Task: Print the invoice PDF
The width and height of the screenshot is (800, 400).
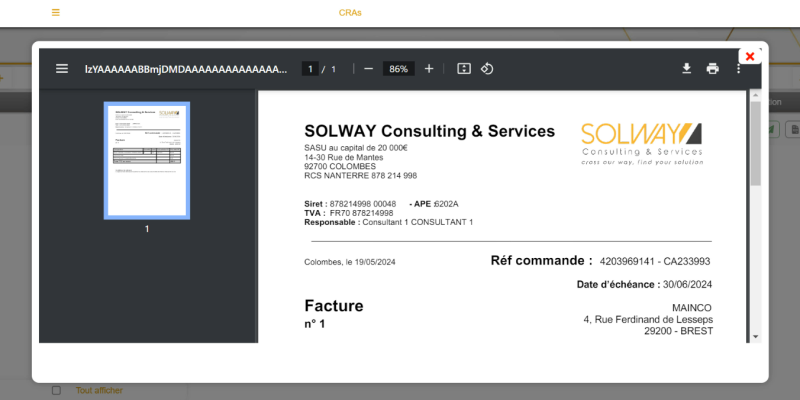Action: tap(713, 69)
